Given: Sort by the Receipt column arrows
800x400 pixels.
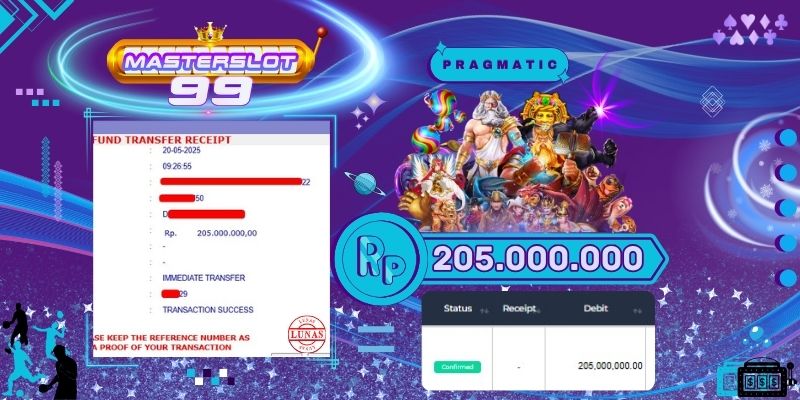Looking at the screenshot, I should tap(536, 310).
